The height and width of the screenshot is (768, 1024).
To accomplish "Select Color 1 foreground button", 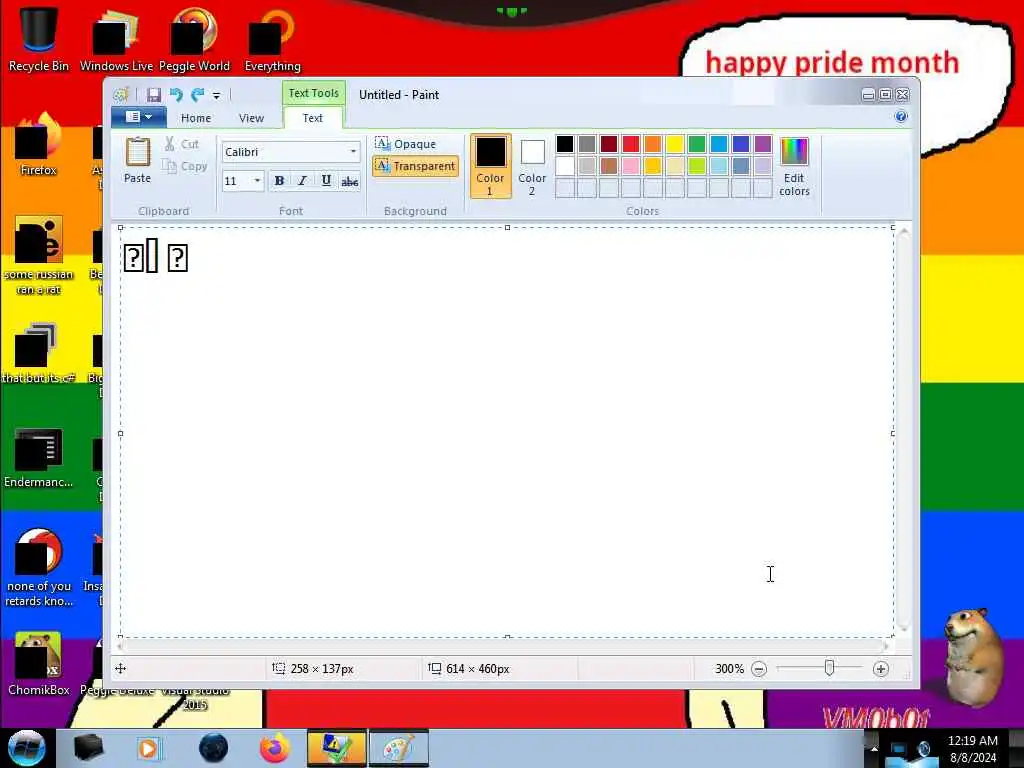I will [490, 166].
